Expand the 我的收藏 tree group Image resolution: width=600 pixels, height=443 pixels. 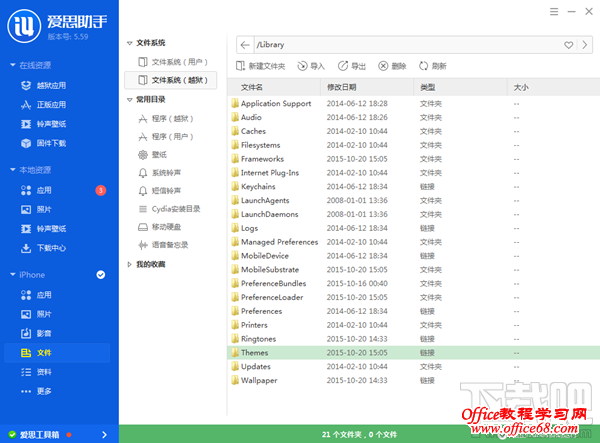[x=129, y=264]
